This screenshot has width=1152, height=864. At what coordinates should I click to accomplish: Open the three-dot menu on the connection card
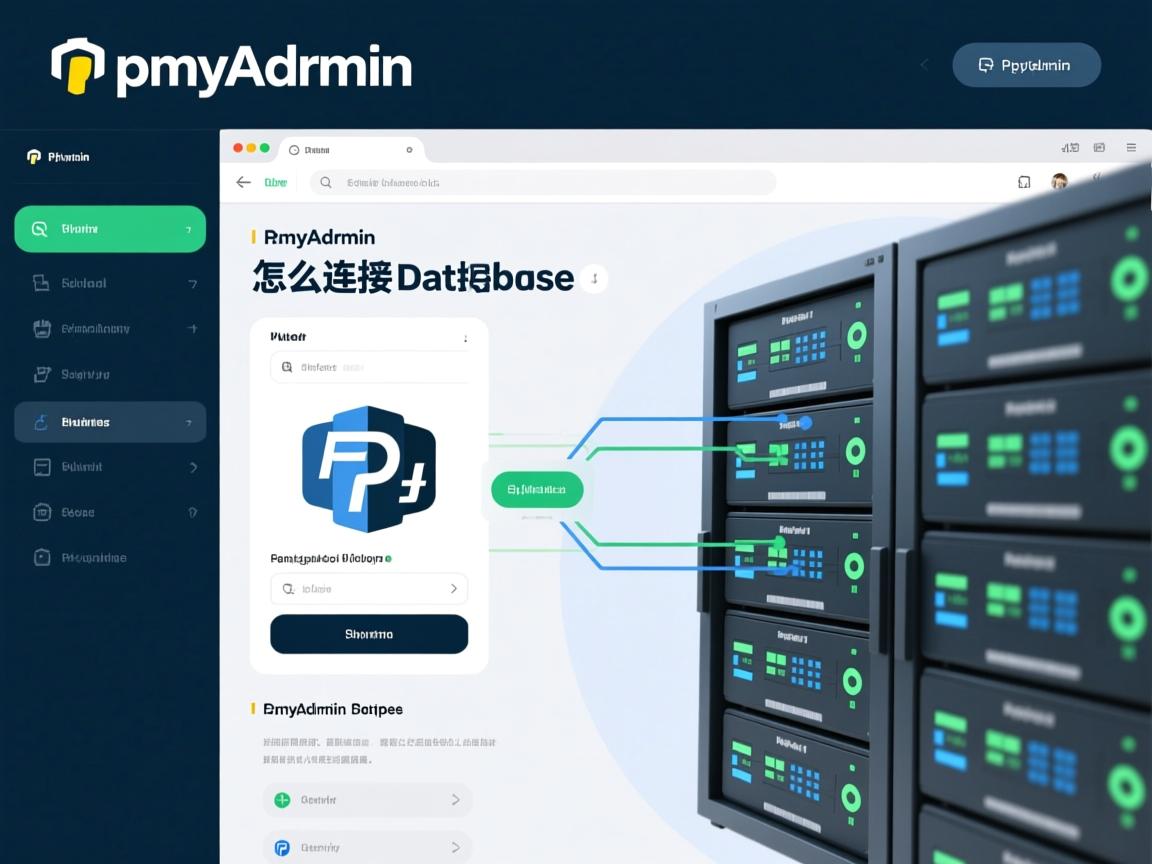pyautogui.click(x=465, y=337)
